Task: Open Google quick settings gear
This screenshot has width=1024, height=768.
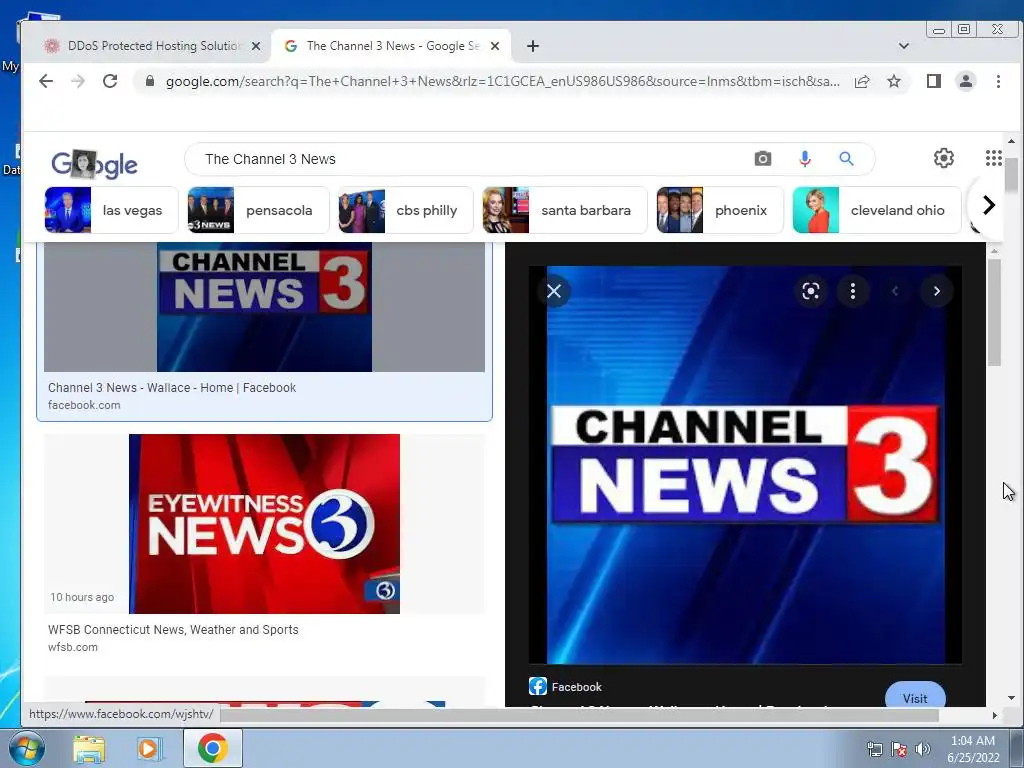Action: tap(944, 158)
